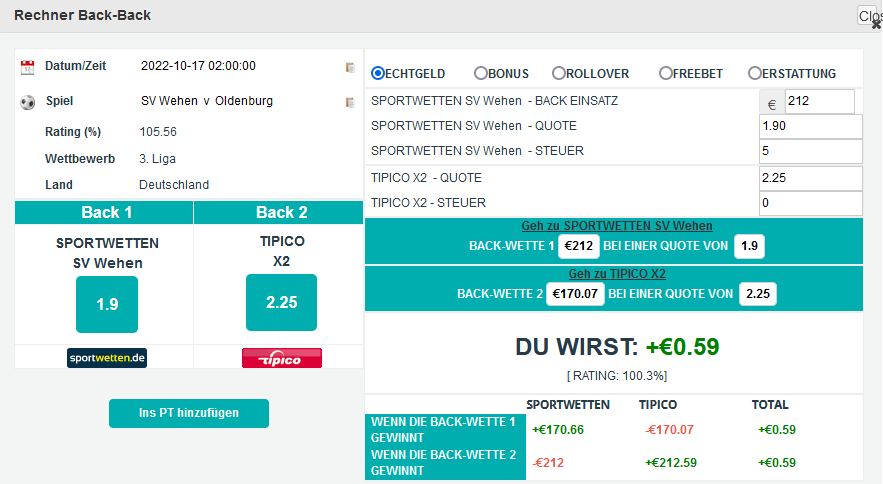Click the Back Einsatz field showing 212
The height and width of the screenshot is (484, 883).
pos(819,101)
